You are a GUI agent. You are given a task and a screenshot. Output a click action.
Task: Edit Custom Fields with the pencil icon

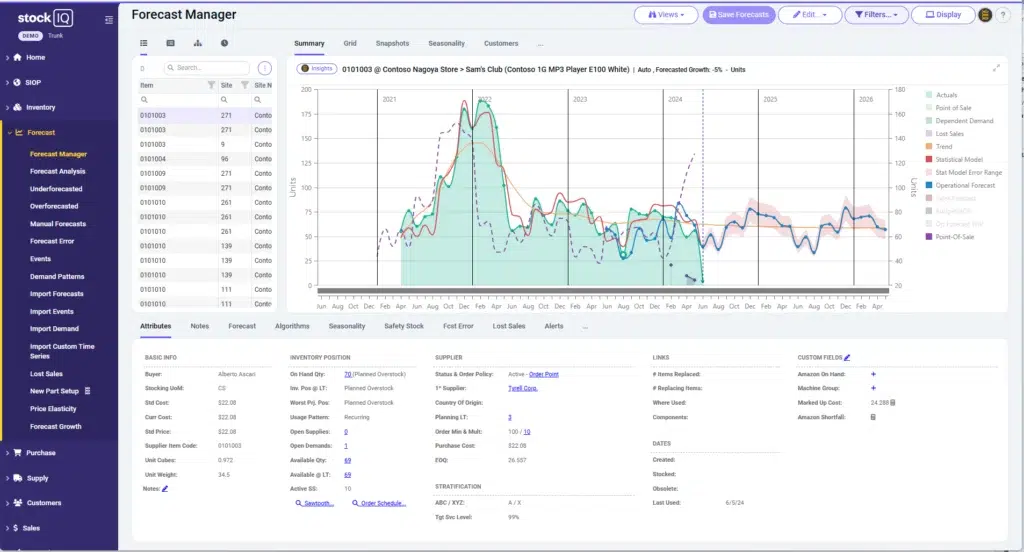pyautogui.click(x=847, y=357)
